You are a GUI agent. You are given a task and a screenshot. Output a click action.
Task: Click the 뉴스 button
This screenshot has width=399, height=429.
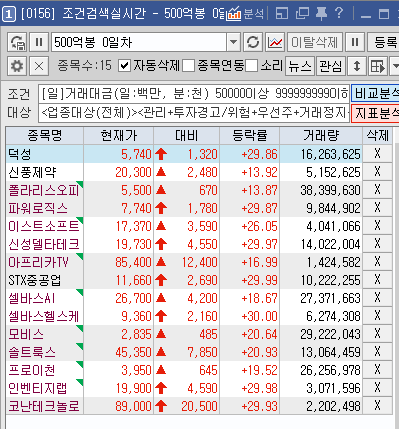pos(300,66)
